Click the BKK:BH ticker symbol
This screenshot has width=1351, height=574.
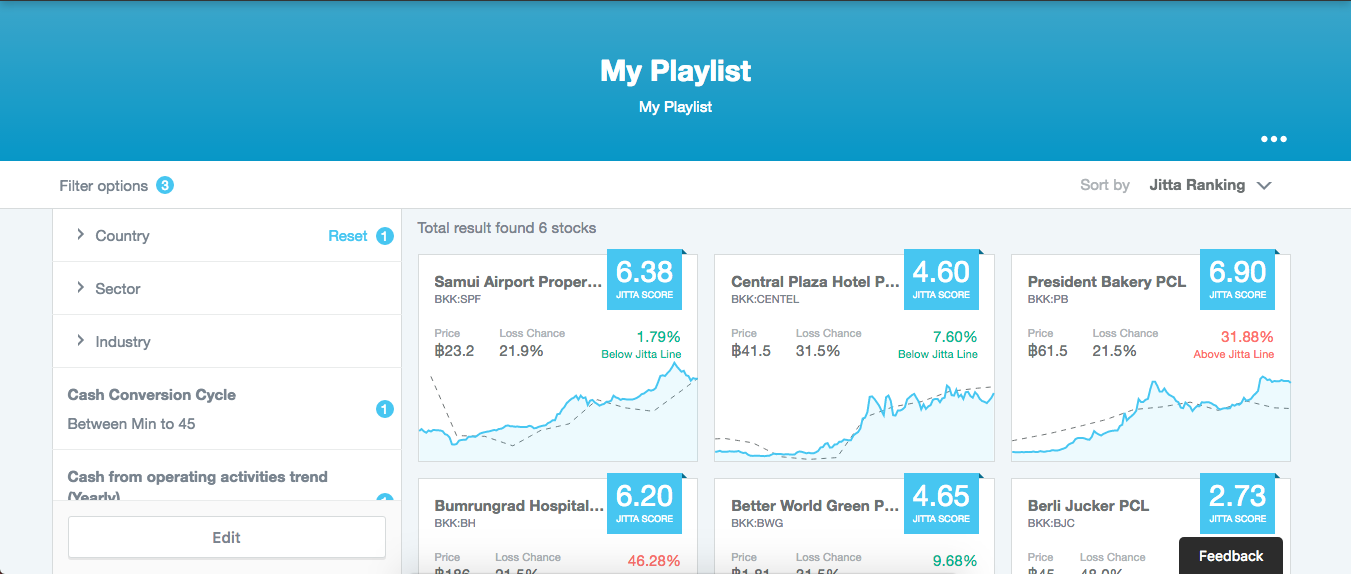454,523
